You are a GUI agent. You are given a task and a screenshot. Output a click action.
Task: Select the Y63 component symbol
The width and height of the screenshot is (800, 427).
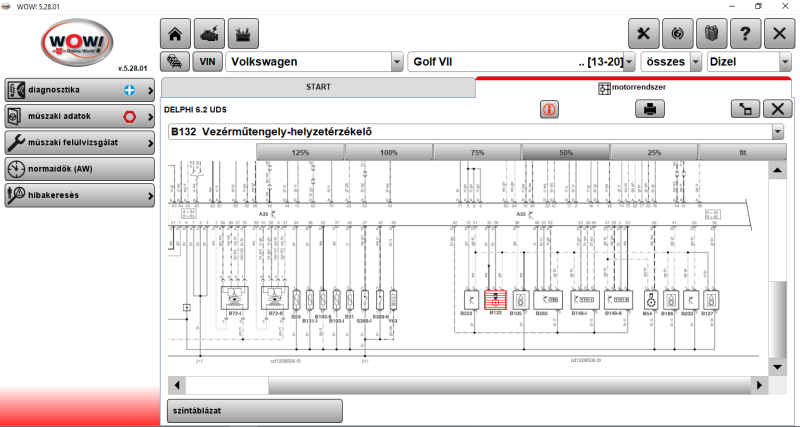393,300
